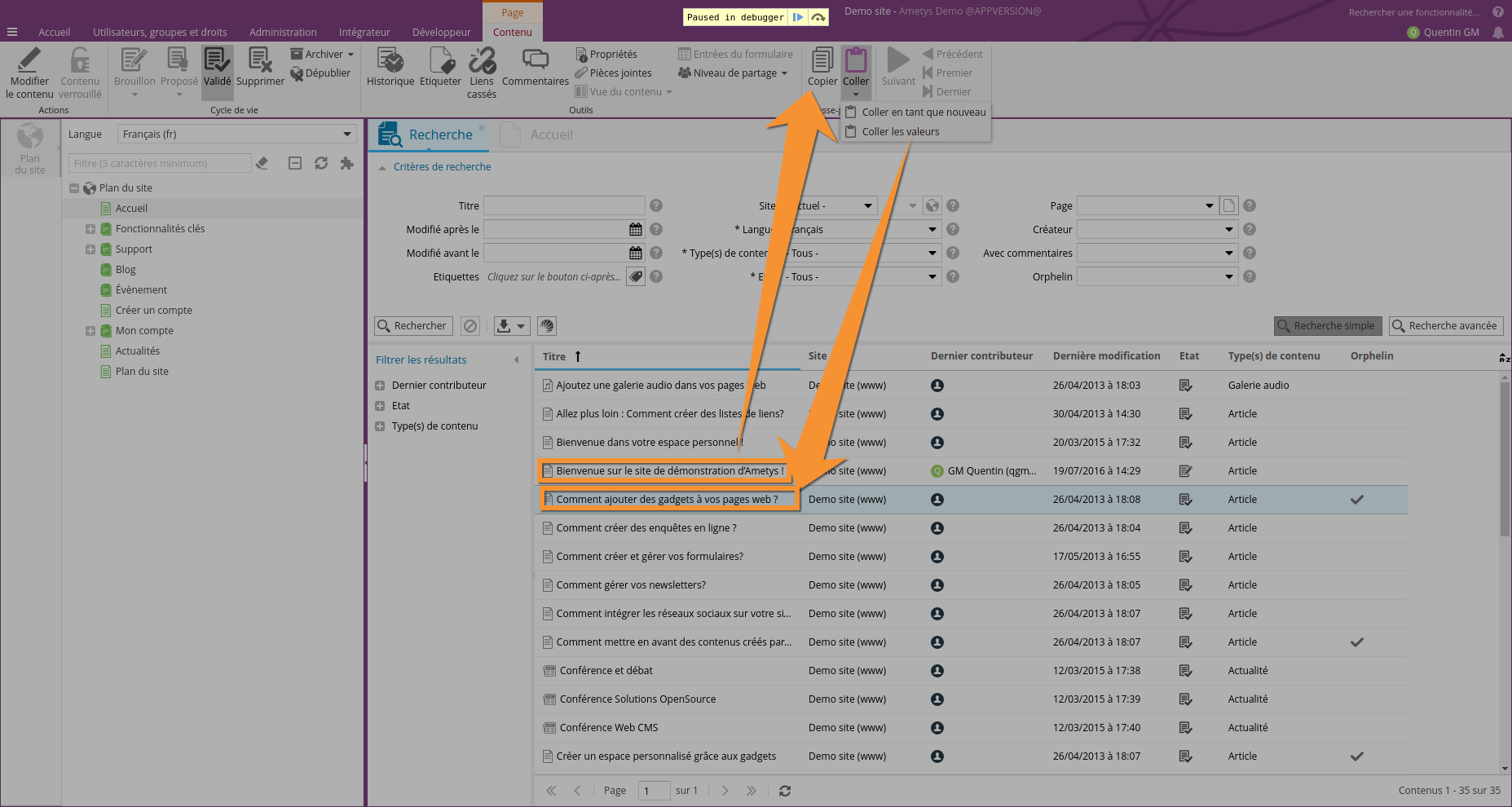Clear the sitemap filter with eraser icon
This screenshot has width=1512, height=807.
coord(262,163)
